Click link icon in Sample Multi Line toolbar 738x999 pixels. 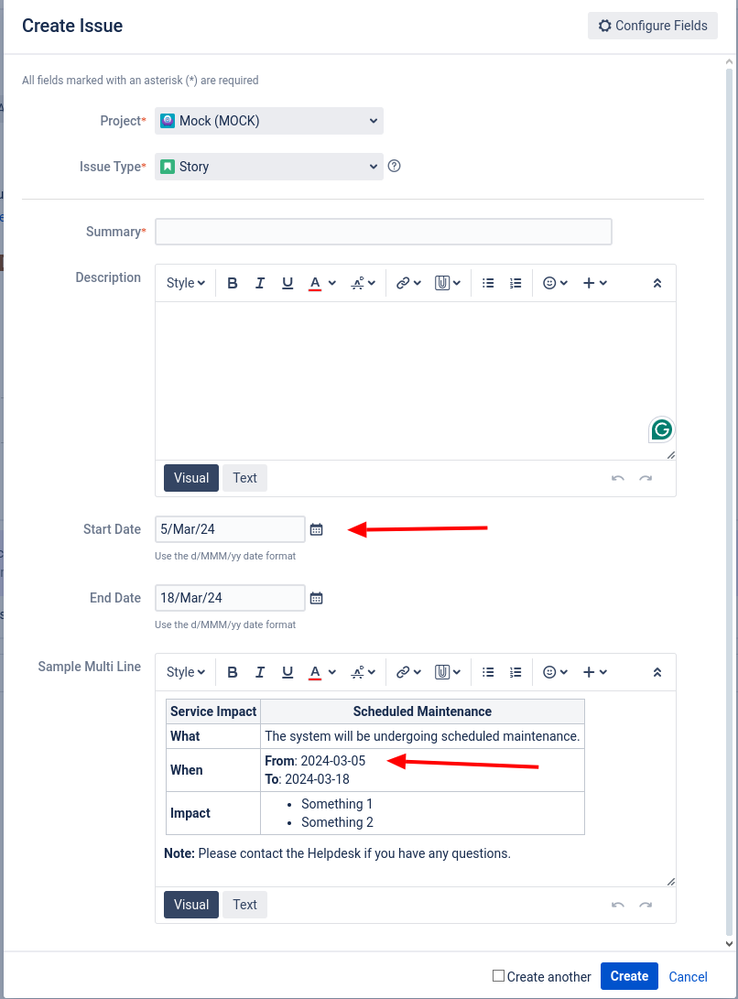[x=403, y=672]
